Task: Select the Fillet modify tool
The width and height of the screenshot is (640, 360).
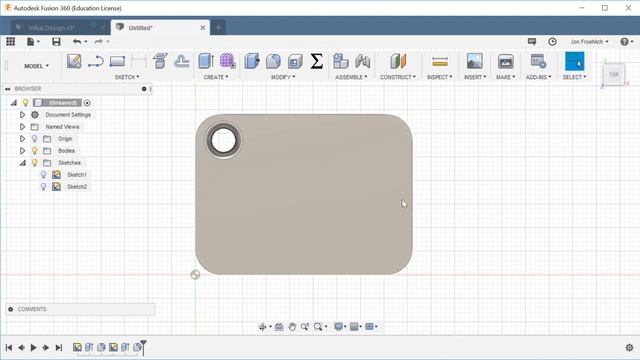Action: (x=273, y=61)
